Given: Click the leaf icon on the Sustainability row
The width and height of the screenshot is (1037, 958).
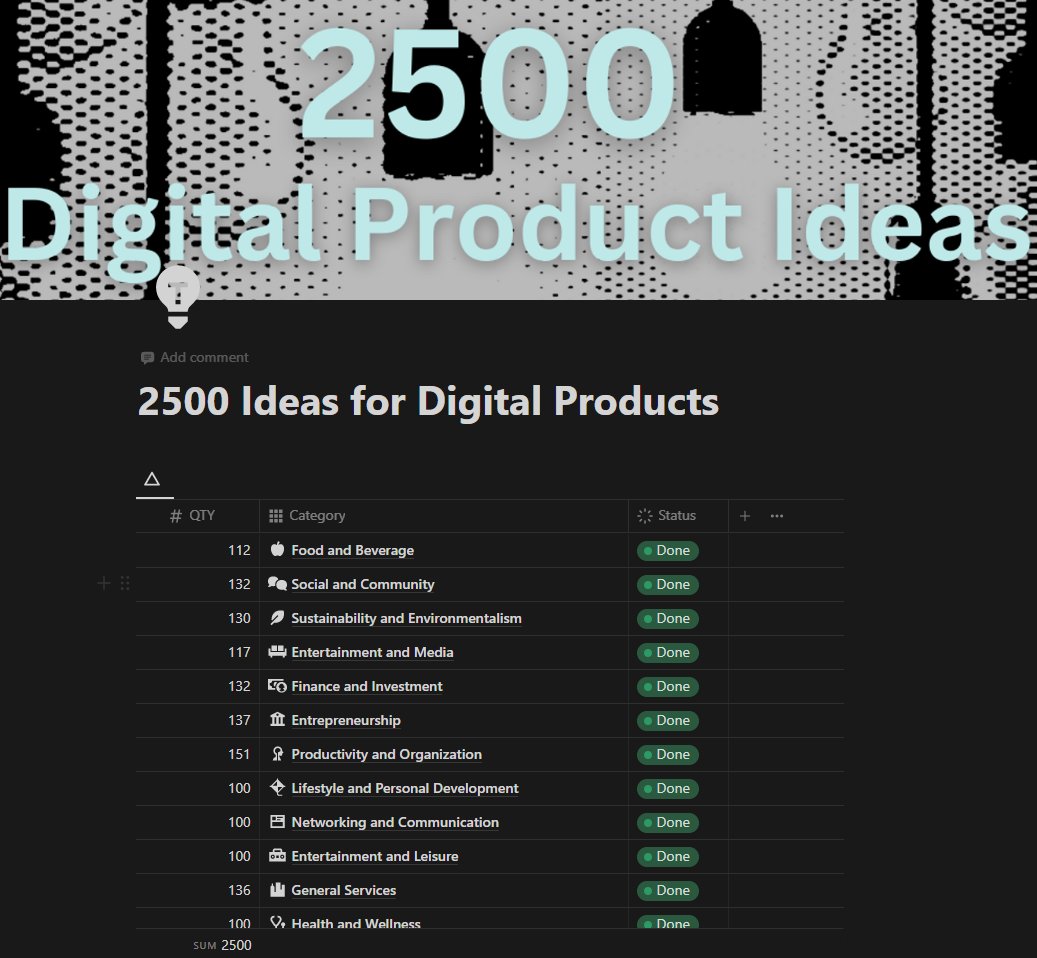Looking at the screenshot, I should click(276, 618).
